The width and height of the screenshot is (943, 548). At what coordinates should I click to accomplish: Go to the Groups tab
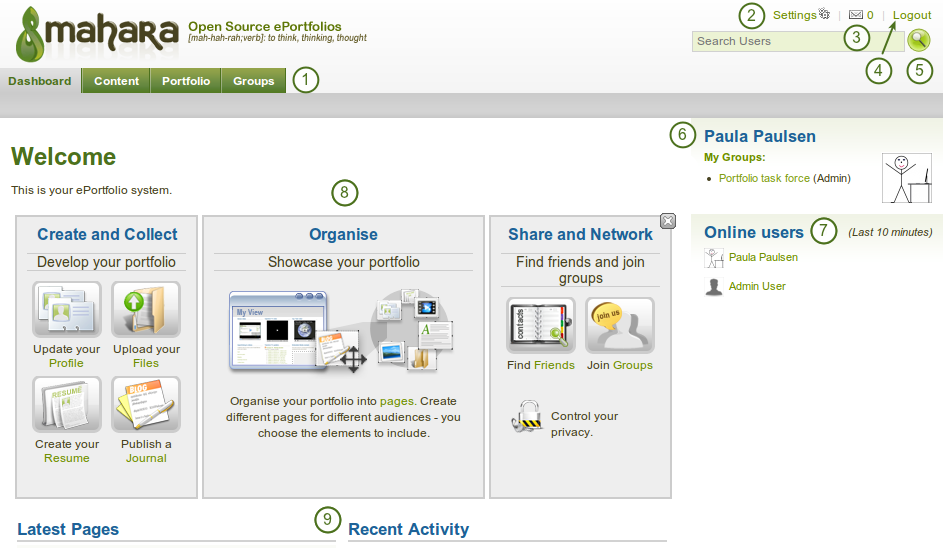253,81
